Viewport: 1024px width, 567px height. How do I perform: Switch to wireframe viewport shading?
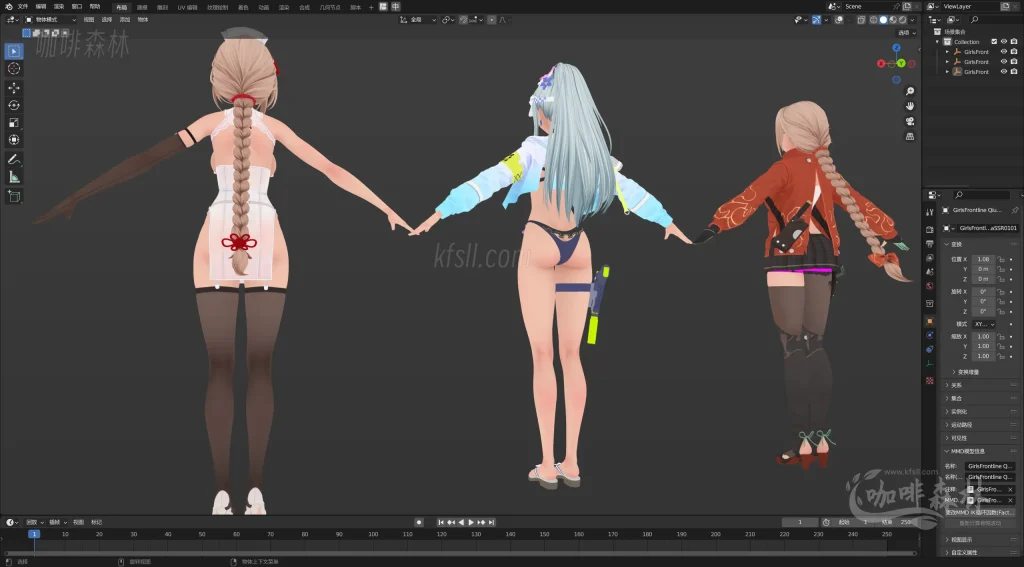point(874,20)
